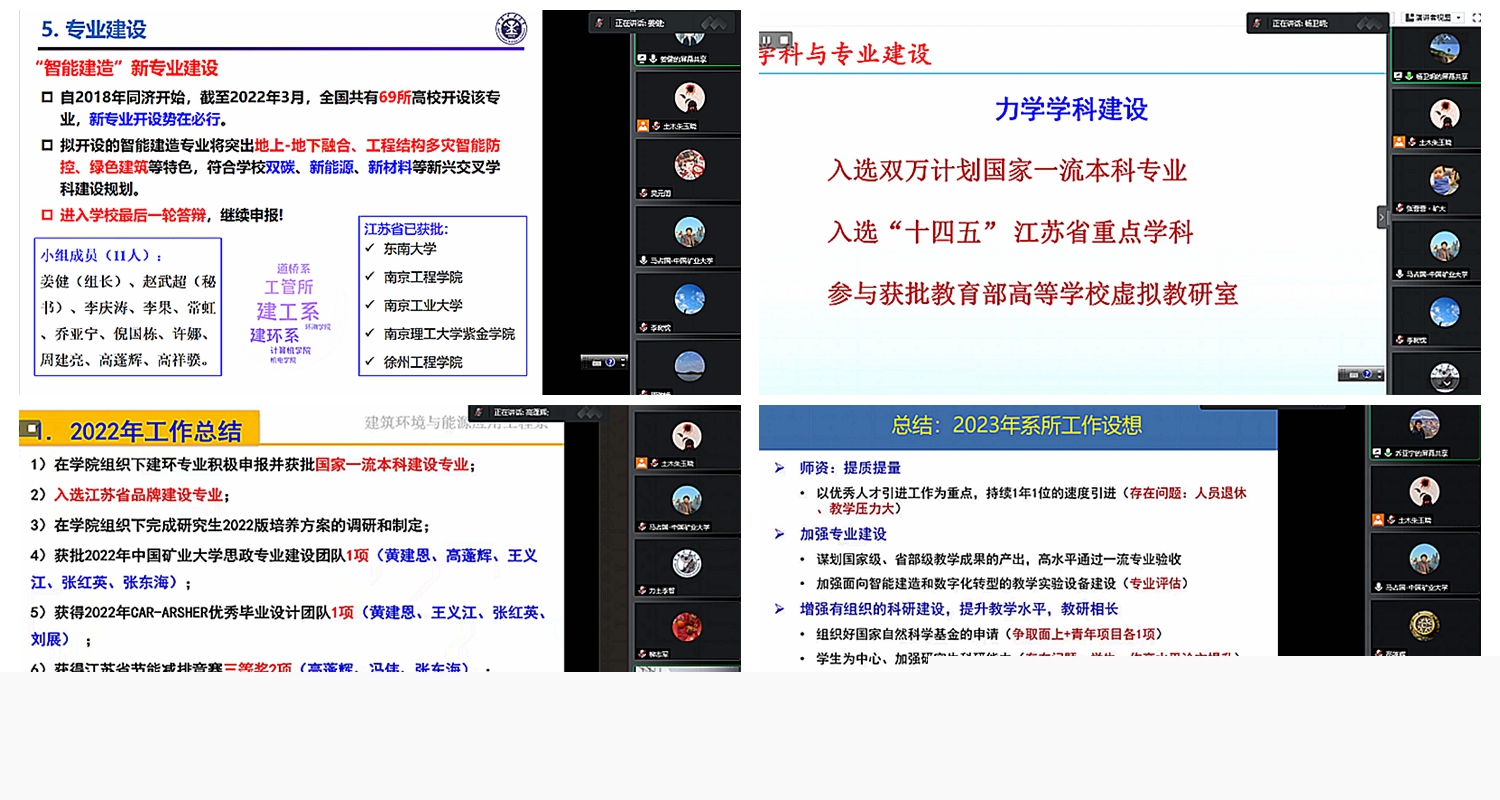Click muted mic icon of 张晋香·矿大
1500x800 pixels.
coord(1398,209)
